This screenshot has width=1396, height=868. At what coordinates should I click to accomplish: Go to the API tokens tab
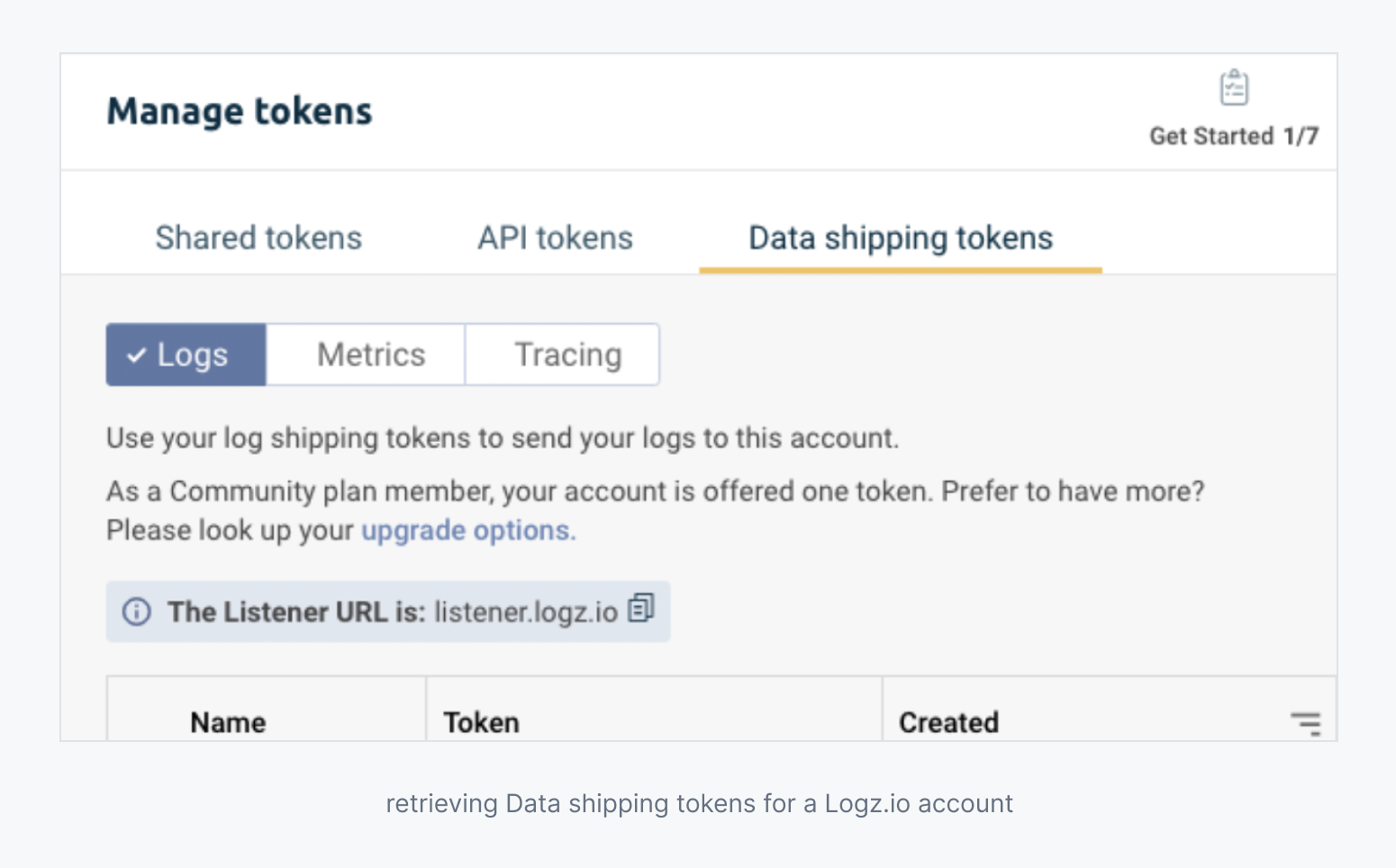pyautogui.click(x=555, y=238)
